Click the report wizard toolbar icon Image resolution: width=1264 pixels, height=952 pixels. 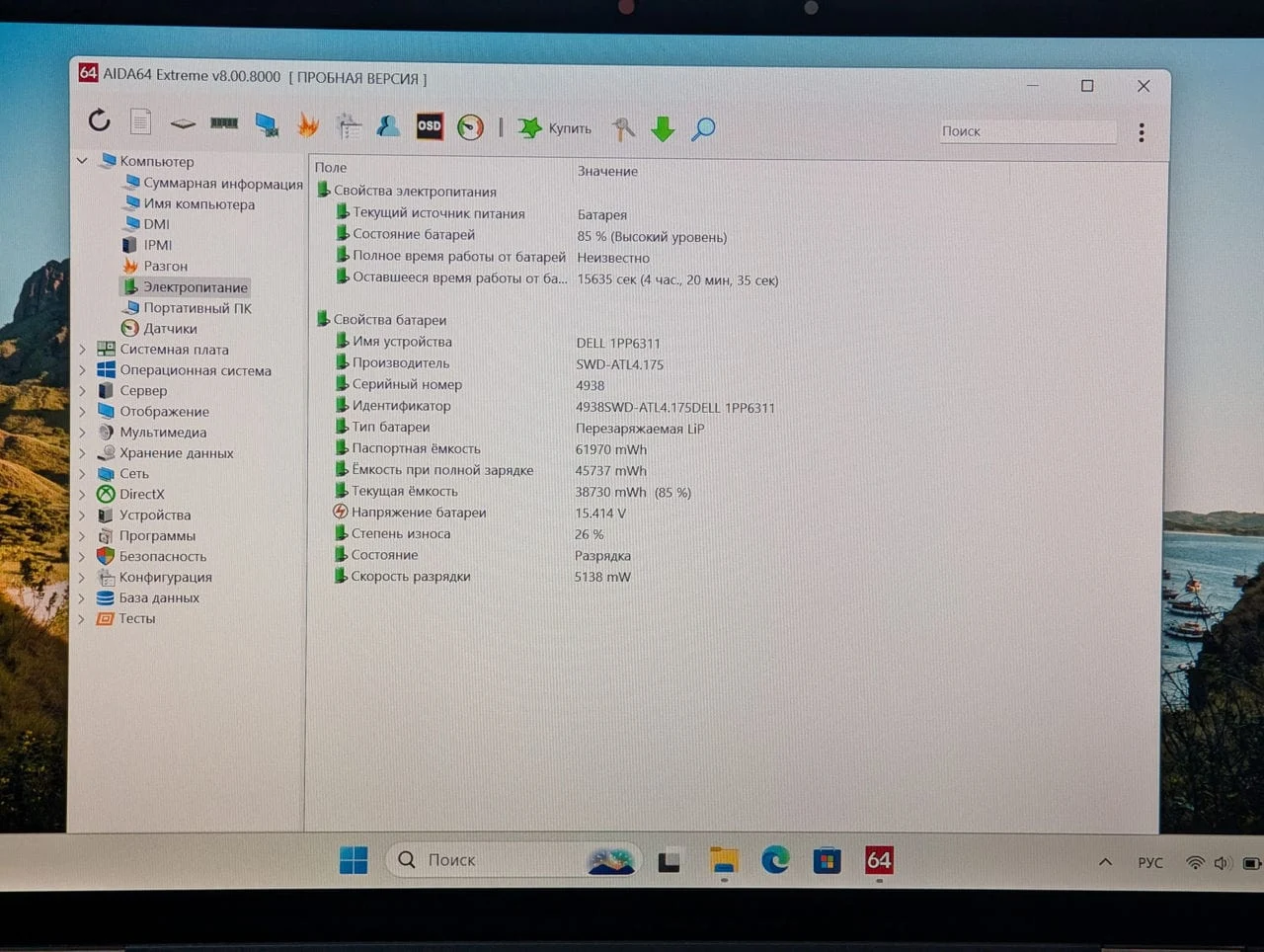click(x=348, y=125)
